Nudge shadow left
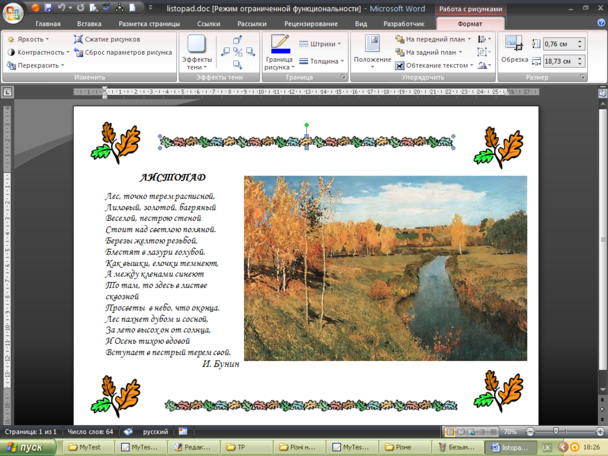Image resolution: width=608 pixels, height=456 pixels. coord(225,52)
